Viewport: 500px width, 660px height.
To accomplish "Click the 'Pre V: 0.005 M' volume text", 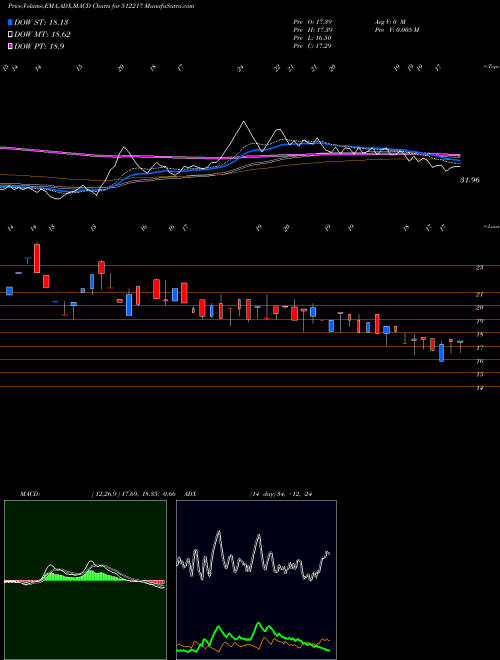I will pyautogui.click(x=396, y=30).
